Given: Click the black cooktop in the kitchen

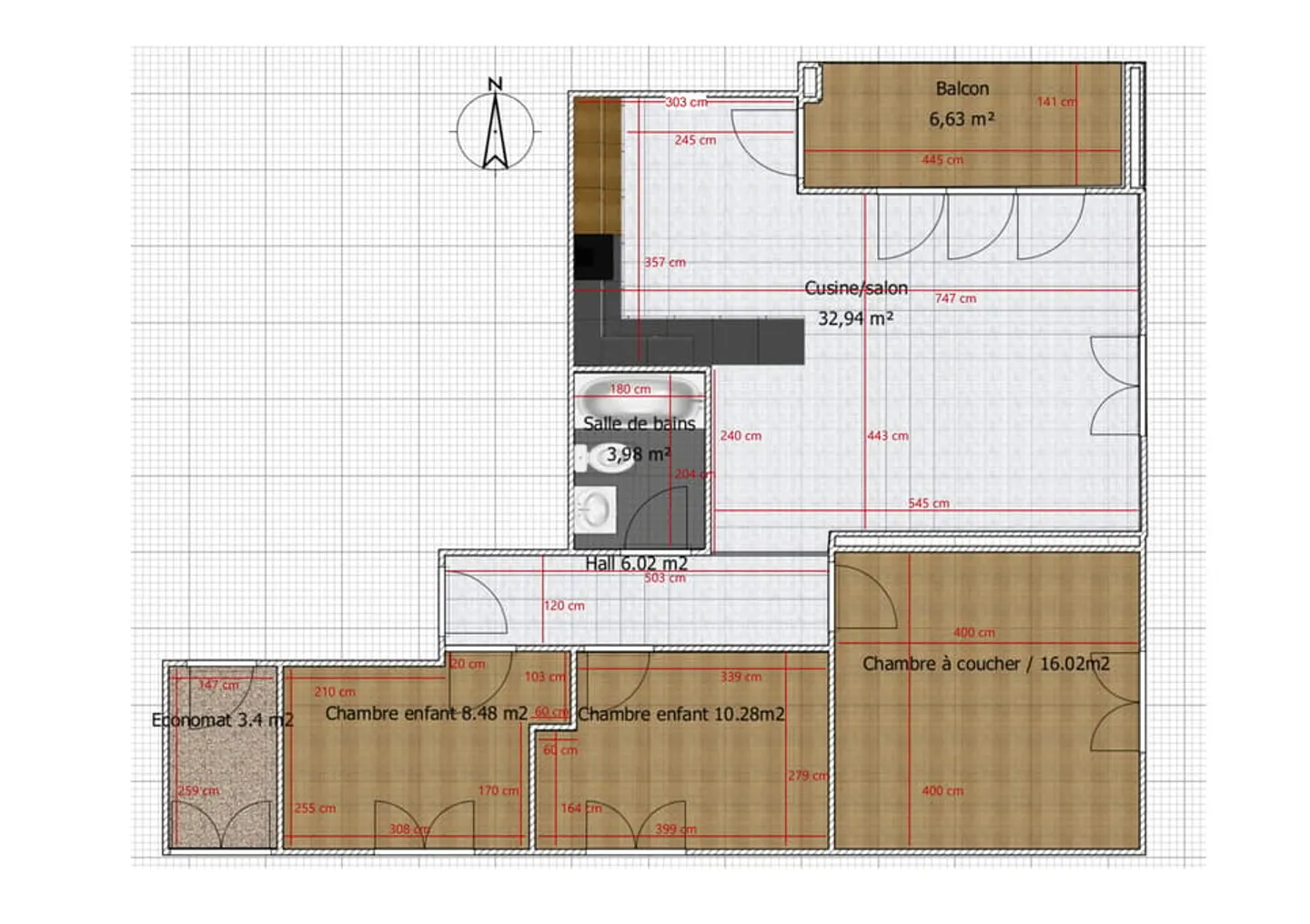Looking at the screenshot, I should tap(594, 256).
